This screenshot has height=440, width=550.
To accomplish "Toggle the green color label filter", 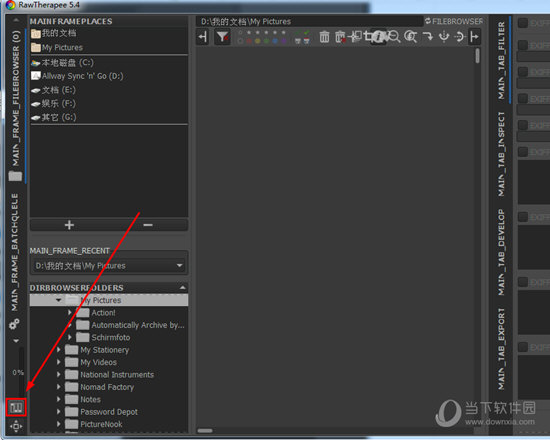I will click(x=266, y=41).
